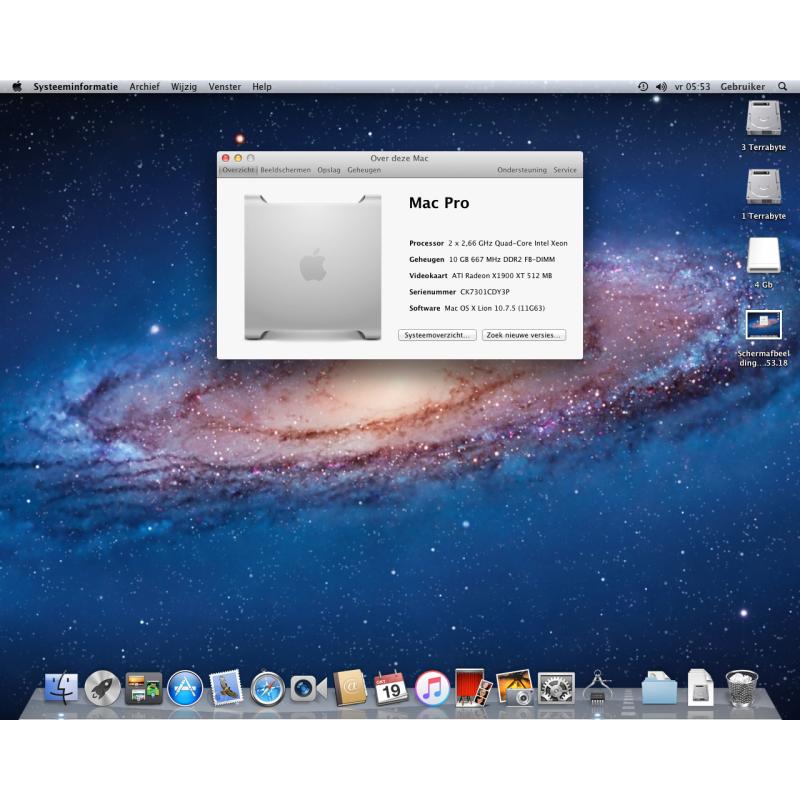Open the Help menu
The image size is (800, 800).
click(x=262, y=87)
